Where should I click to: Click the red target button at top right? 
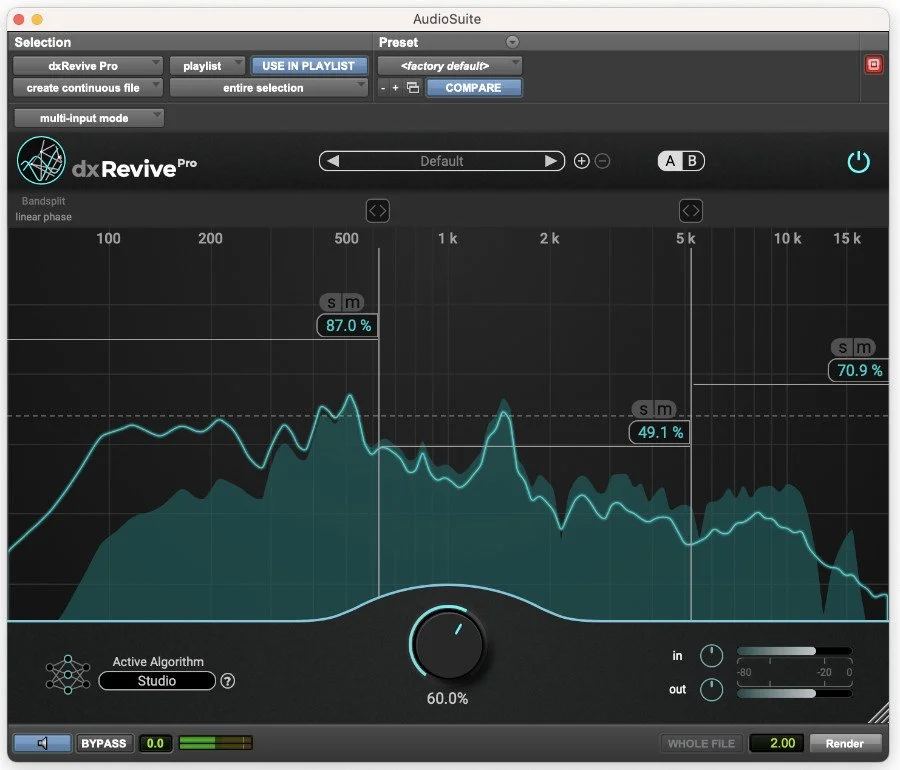(874, 64)
